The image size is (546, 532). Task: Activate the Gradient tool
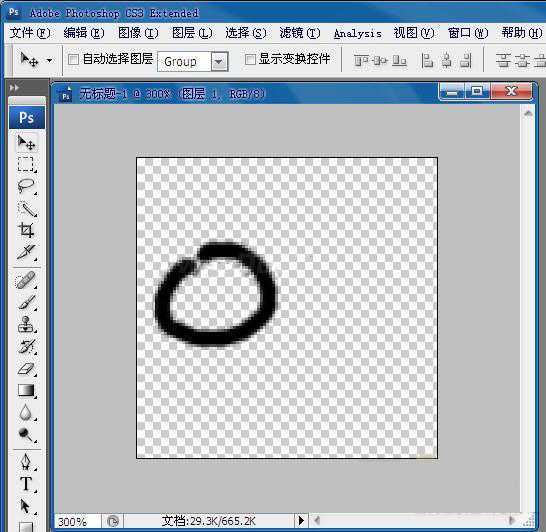[x=26, y=391]
